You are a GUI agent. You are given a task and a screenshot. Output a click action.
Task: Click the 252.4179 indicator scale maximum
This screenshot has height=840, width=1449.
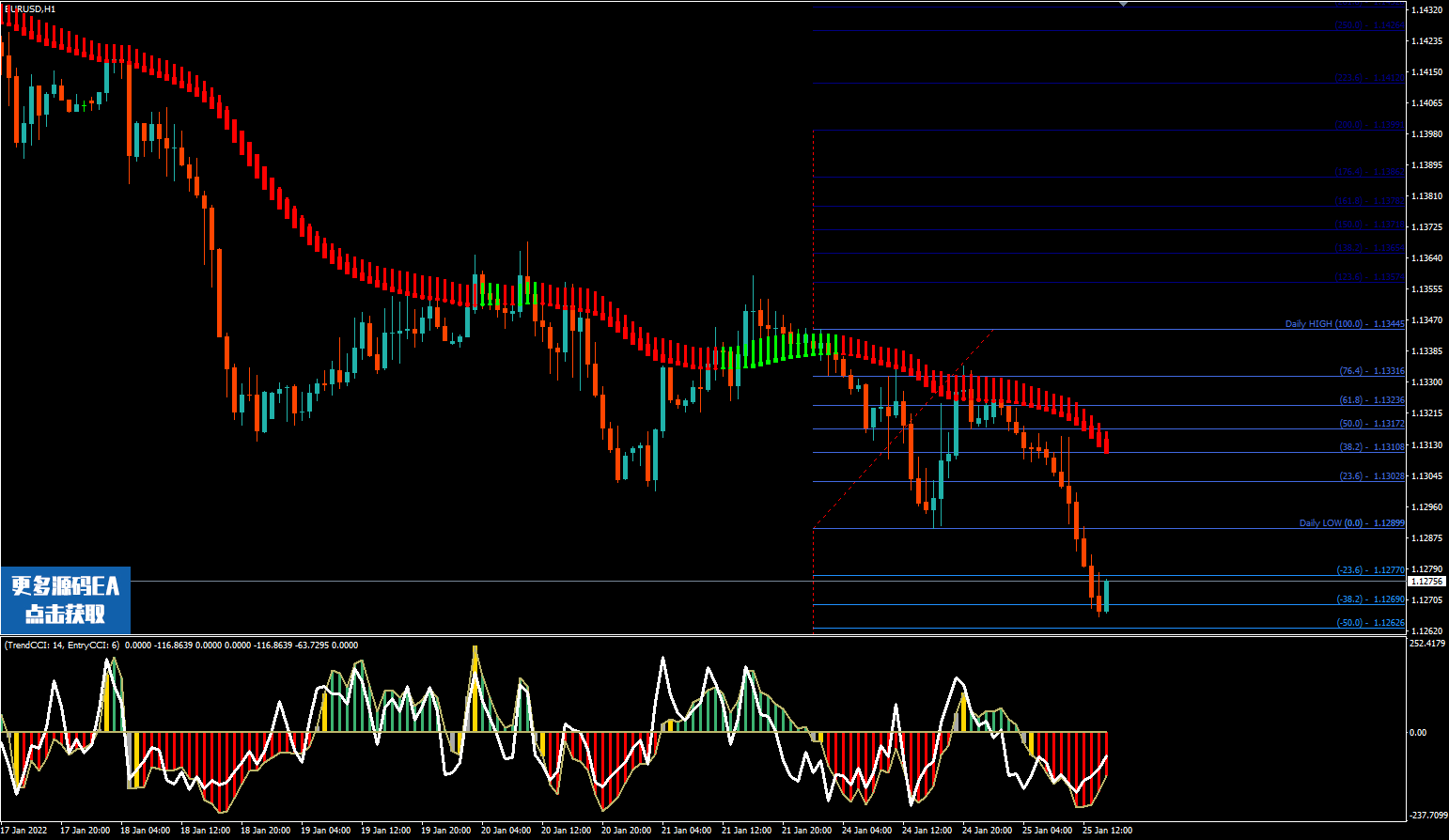pos(1427,644)
